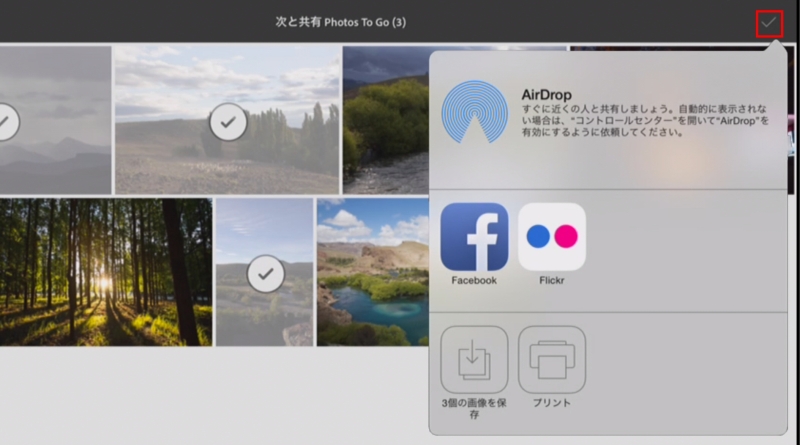Click the AirDrop description paragraph
Screen dimensions: 800x445
645,120
